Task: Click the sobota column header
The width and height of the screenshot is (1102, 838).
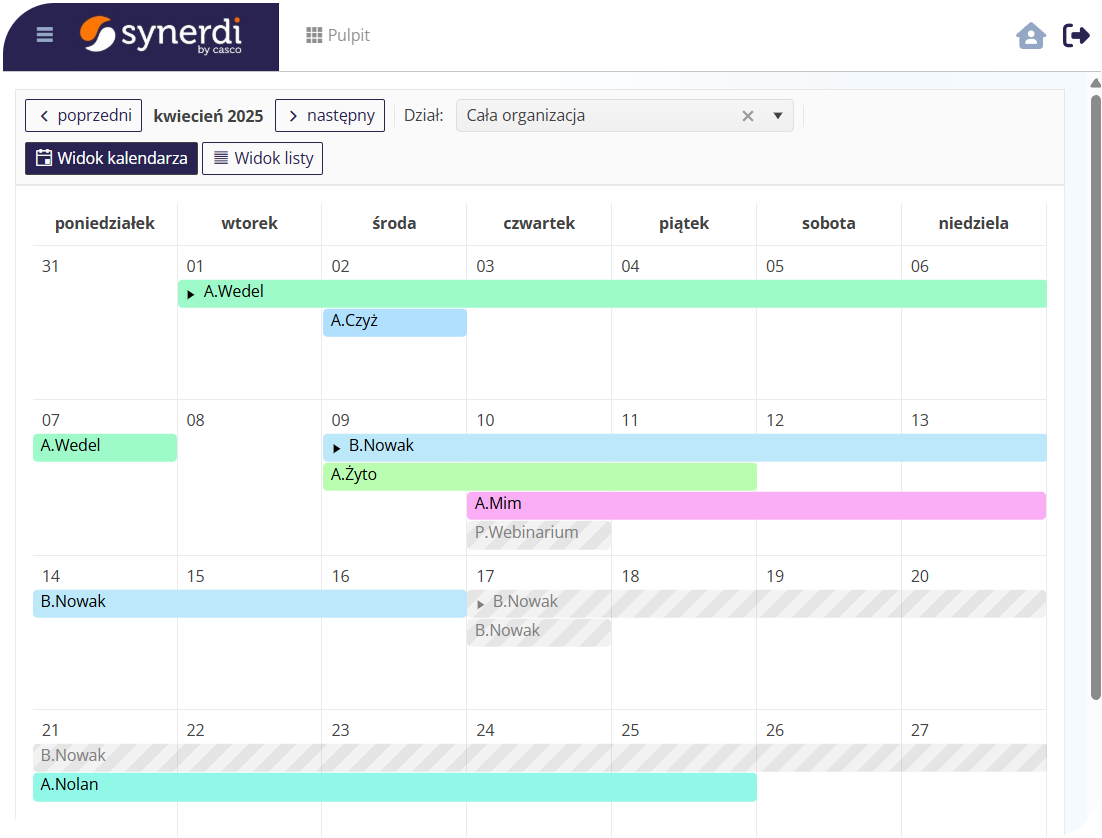Action: point(829,224)
